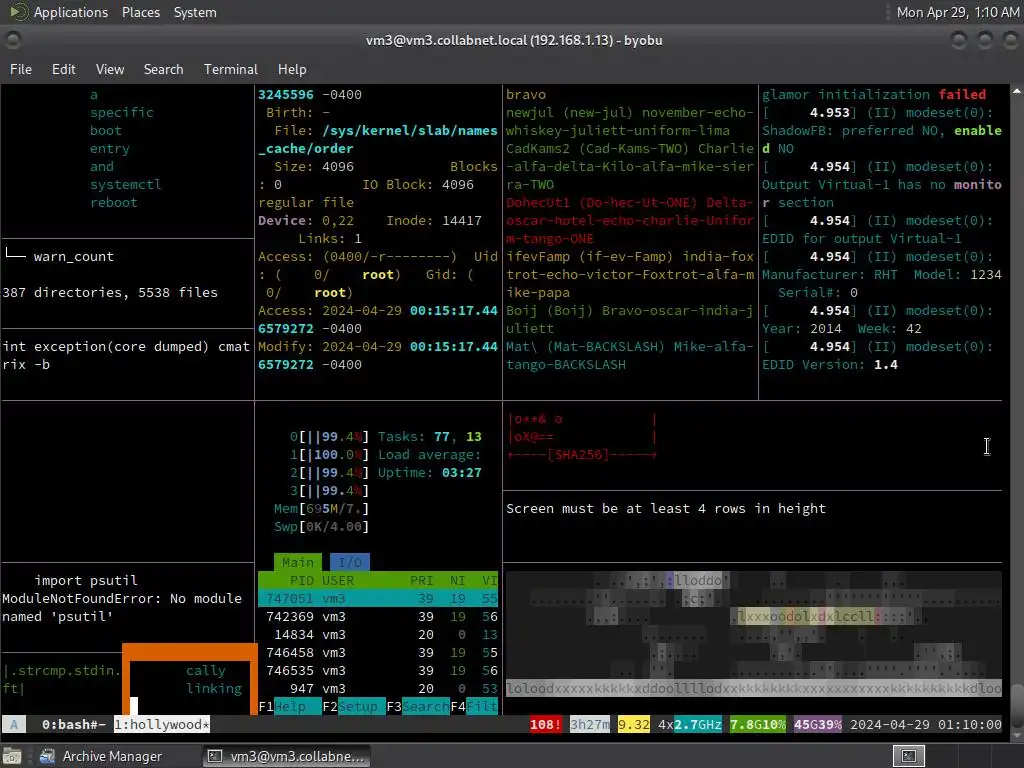Sort by the PRI column header
This screenshot has width=1024, height=768.
[421, 581]
